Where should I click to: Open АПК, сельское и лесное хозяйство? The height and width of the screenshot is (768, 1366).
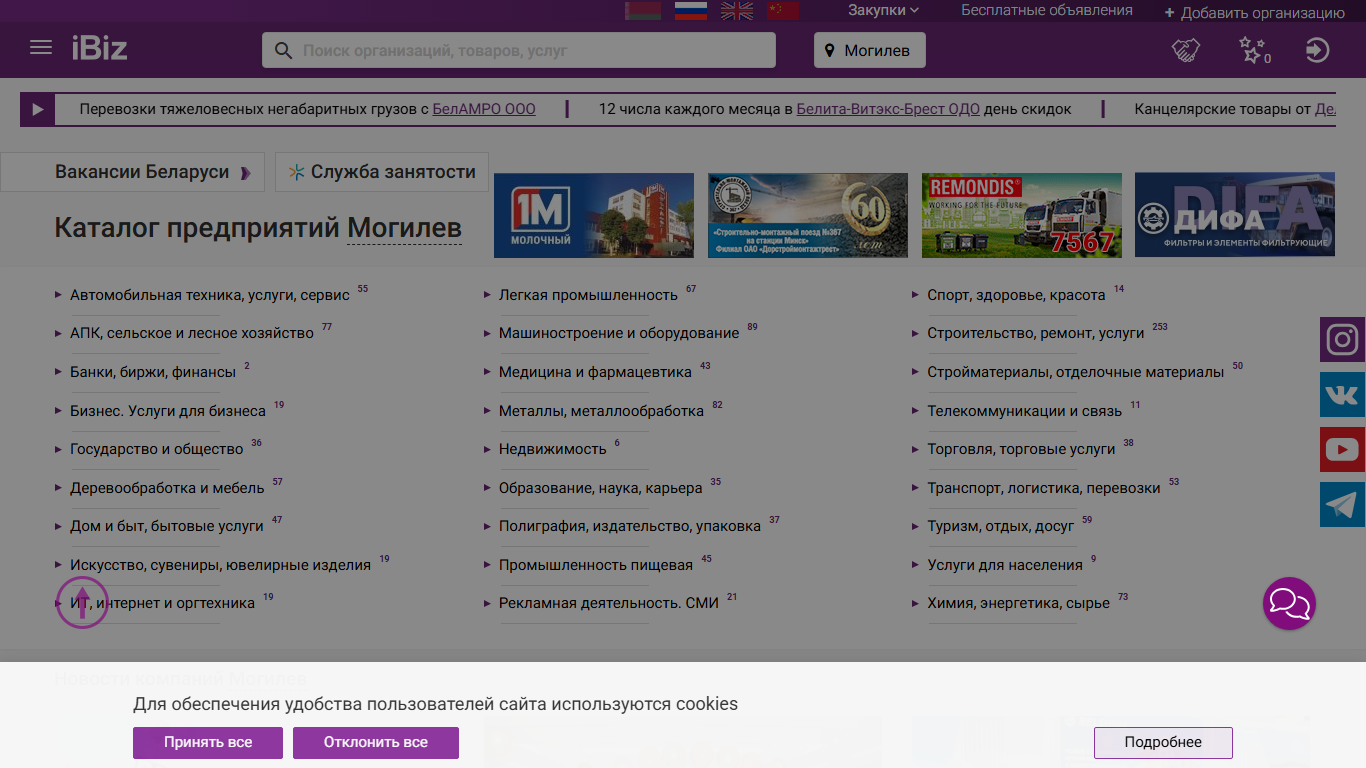(x=192, y=333)
